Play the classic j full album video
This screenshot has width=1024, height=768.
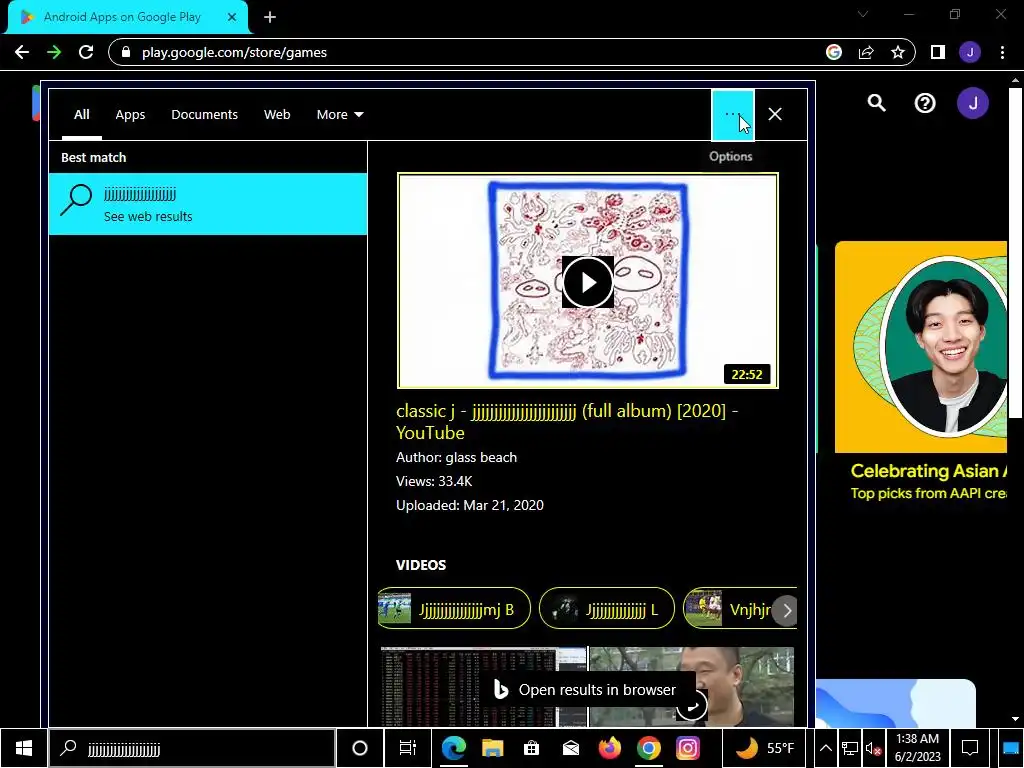click(587, 282)
